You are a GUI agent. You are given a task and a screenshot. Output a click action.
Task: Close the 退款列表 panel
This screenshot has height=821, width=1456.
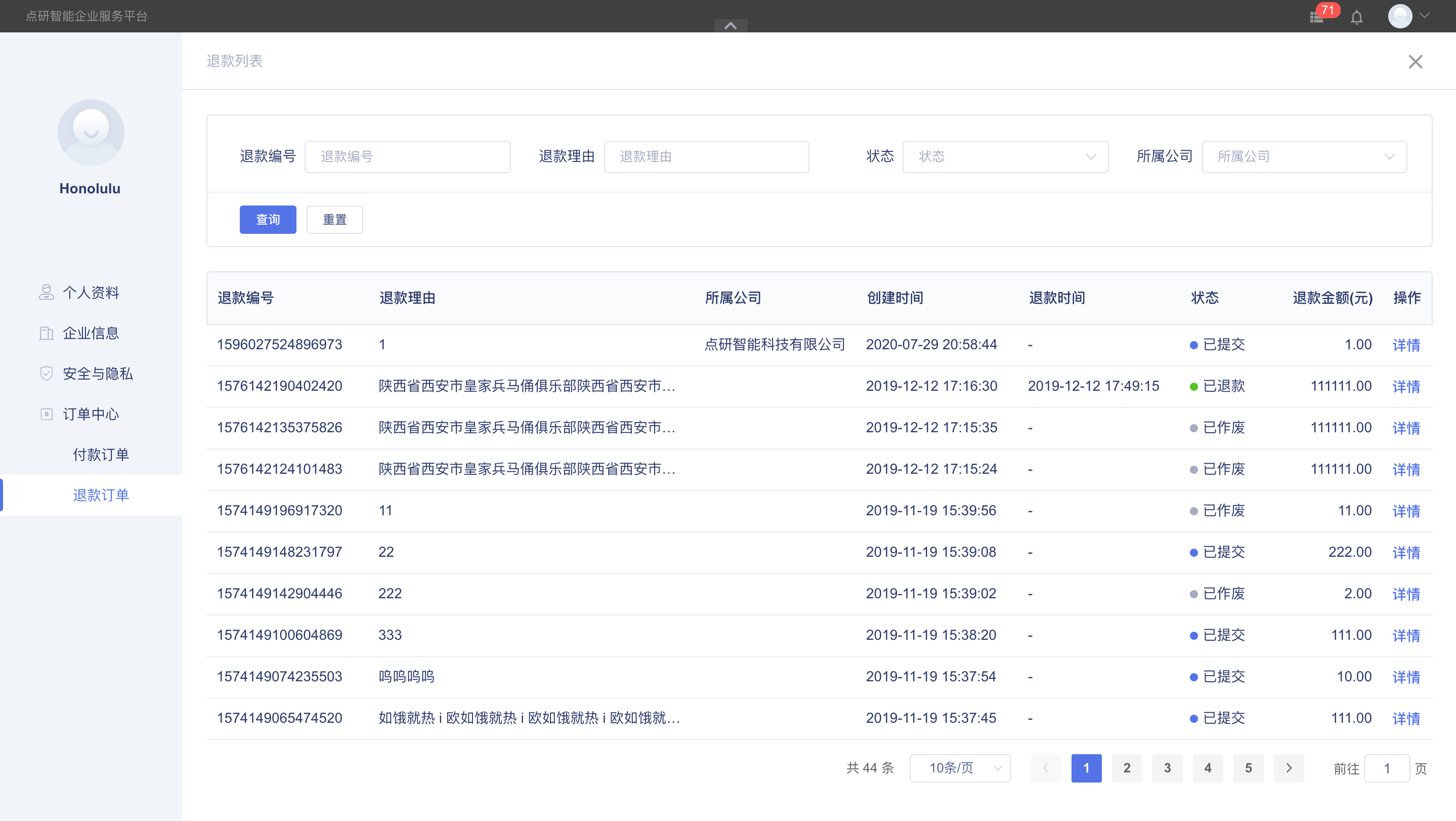[x=1416, y=62]
